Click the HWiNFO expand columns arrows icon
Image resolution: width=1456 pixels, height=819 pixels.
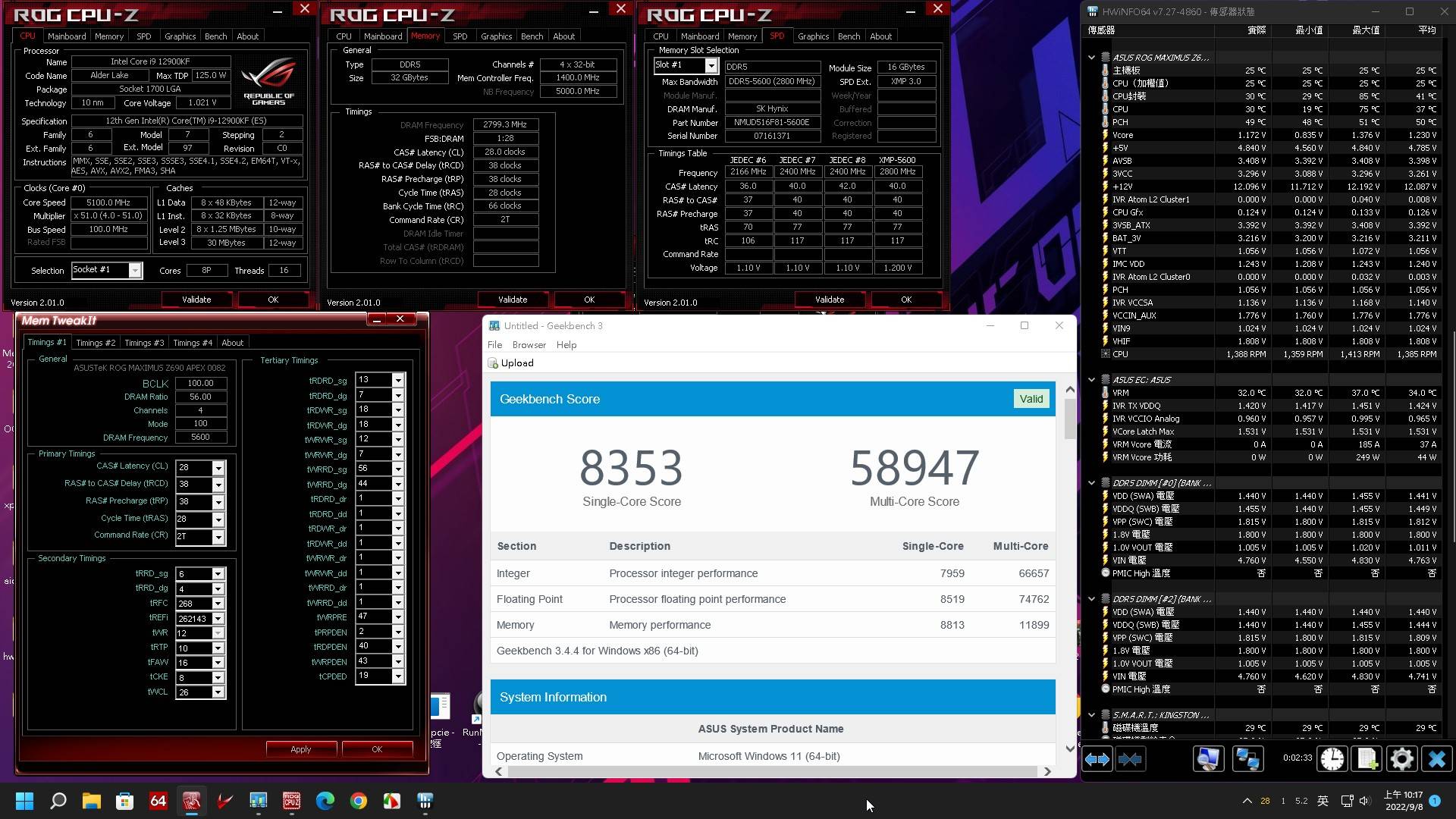[1097, 759]
